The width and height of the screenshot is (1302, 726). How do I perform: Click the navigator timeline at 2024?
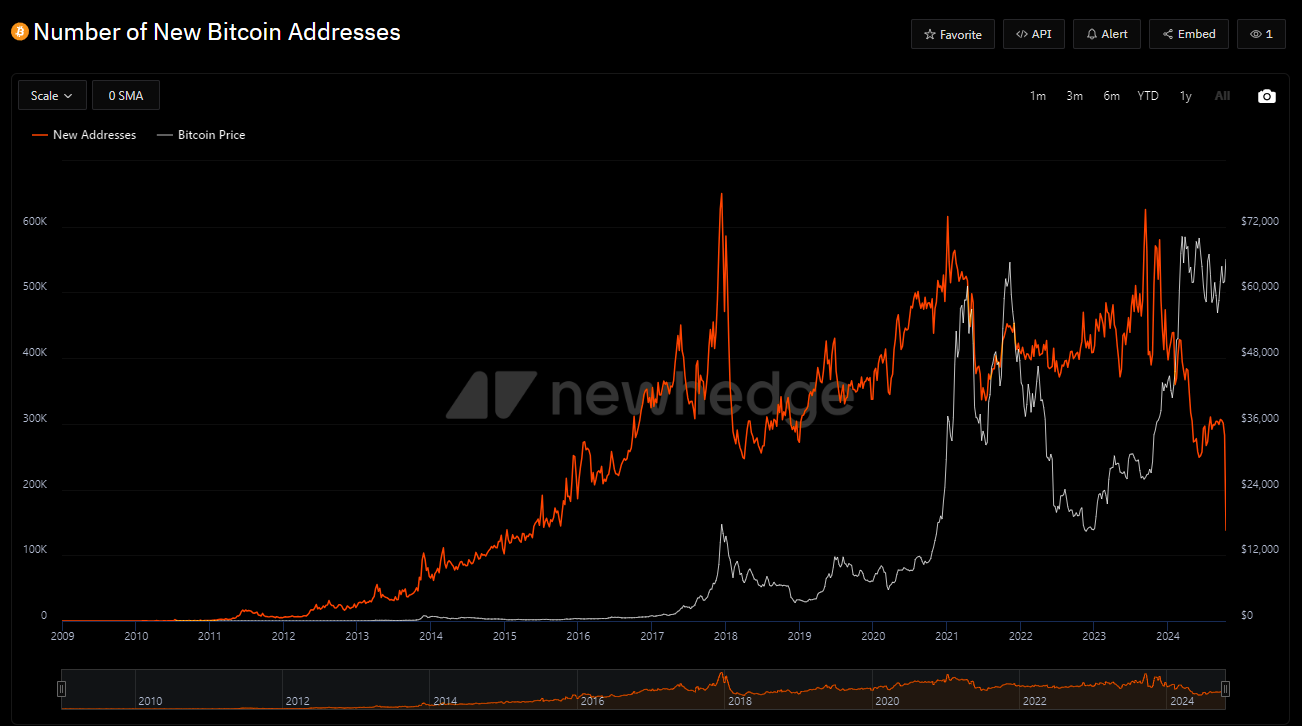click(1182, 702)
